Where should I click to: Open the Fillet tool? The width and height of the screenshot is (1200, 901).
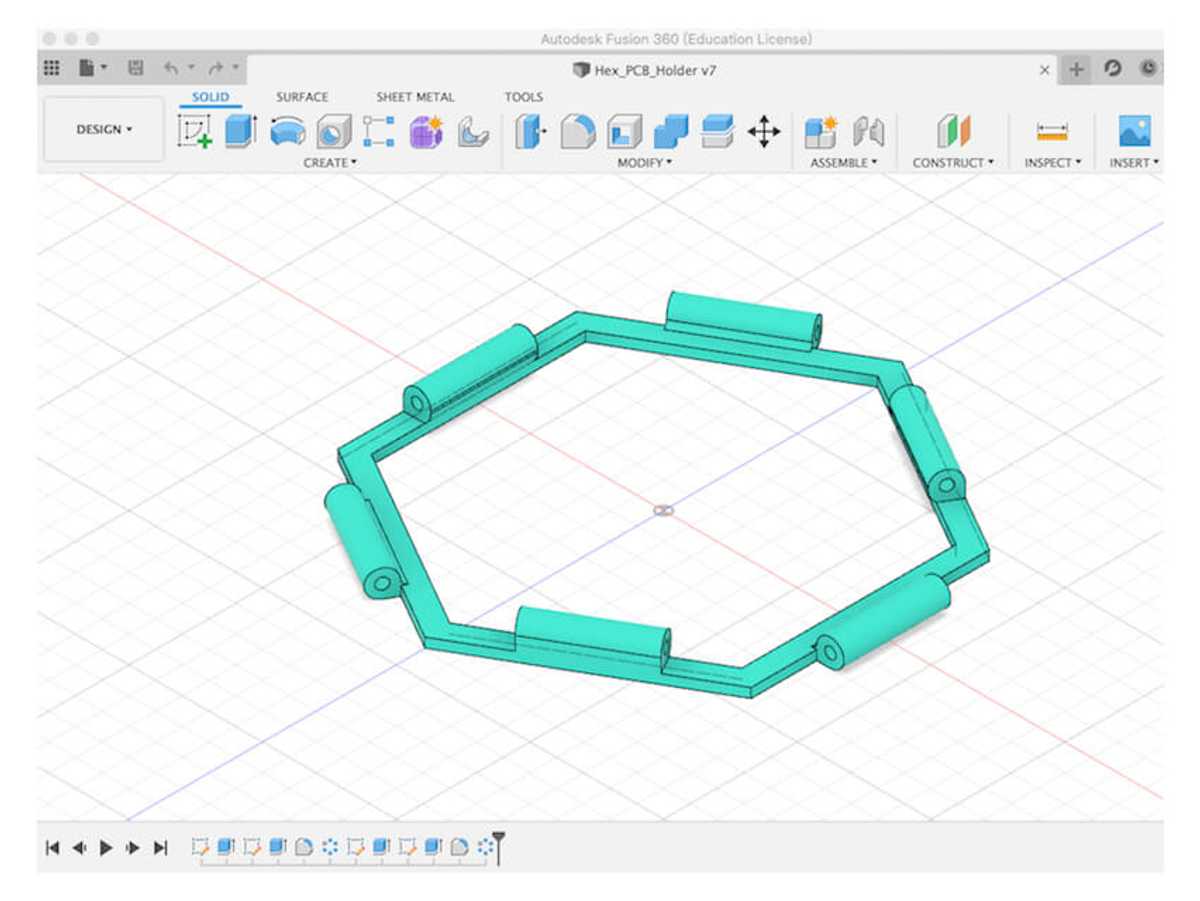(577, 131)
